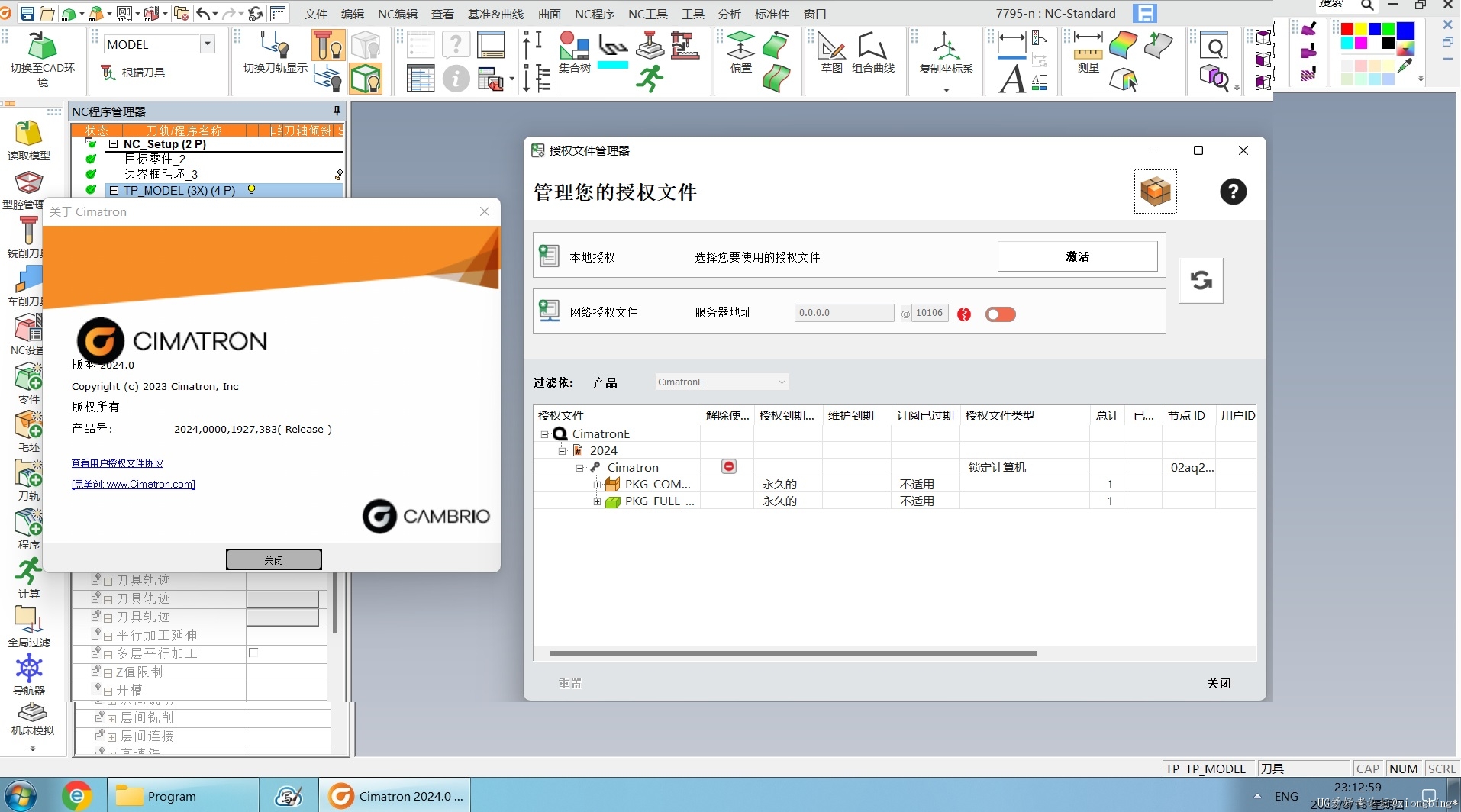
Task: Select the red color swatch
Action: [1347, 29]
